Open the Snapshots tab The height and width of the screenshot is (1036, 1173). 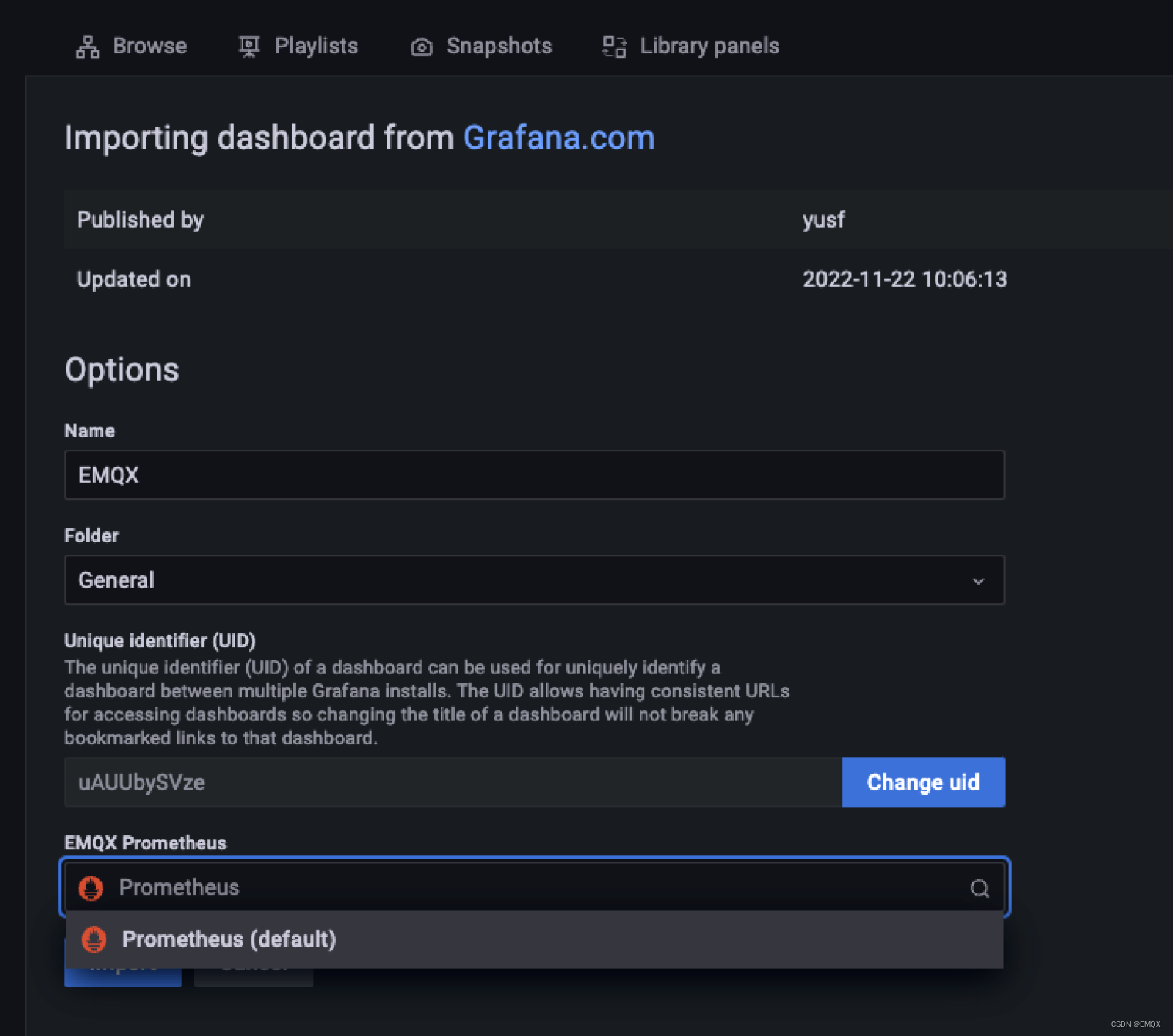coord(499,46)
